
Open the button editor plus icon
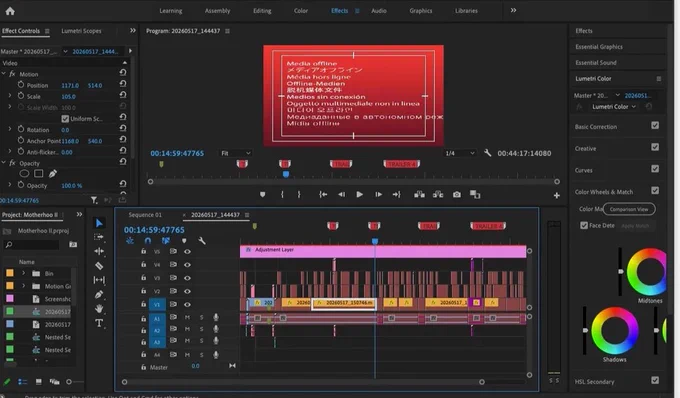pyautogui.click(x=556, y=196)
